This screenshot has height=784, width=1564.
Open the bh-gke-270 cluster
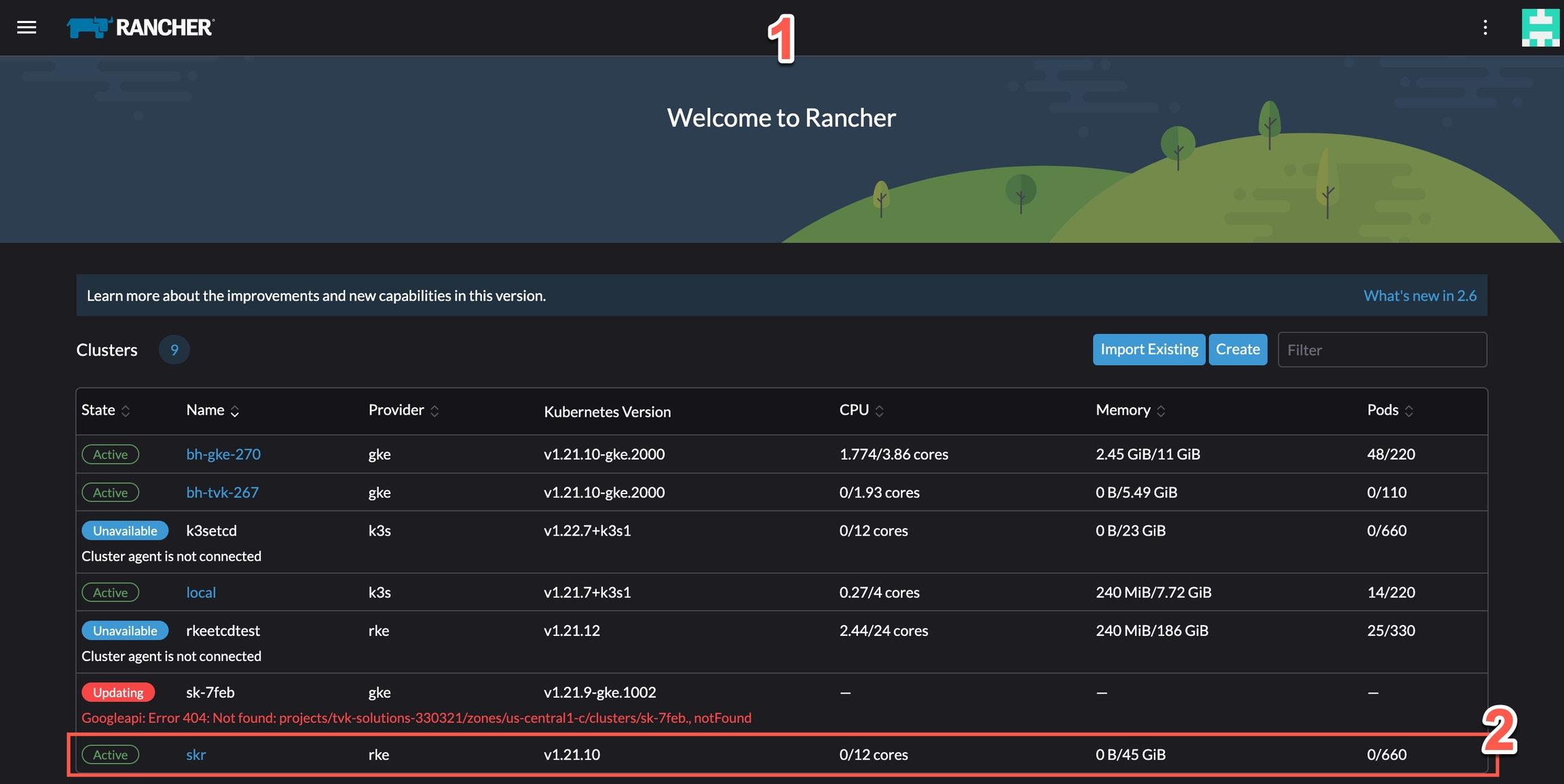click(x=223, y=454)
